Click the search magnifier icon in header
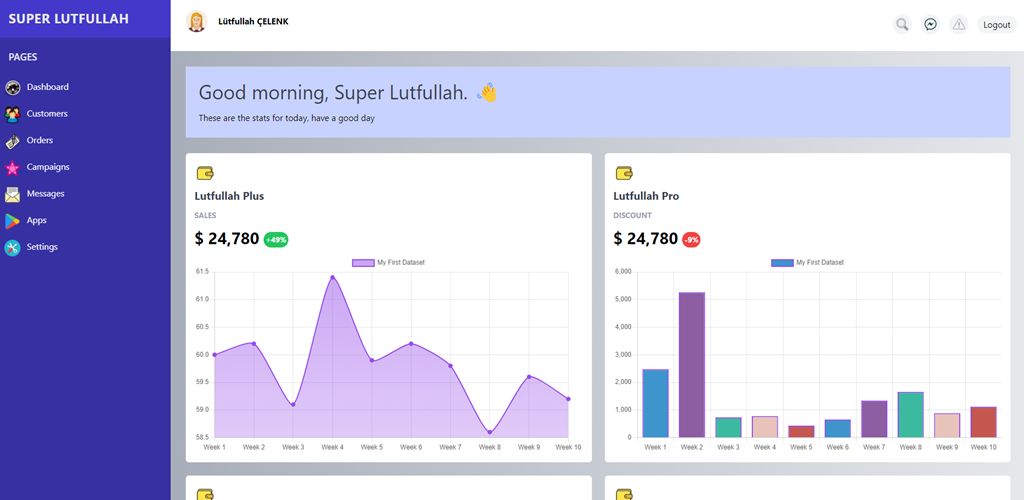 pyautogui.click(x=903, y=25)
